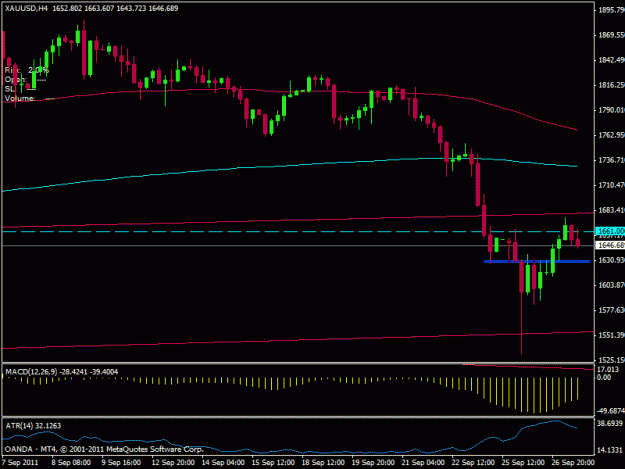This screenshot has width=625, height=469.
Task: Click the Risk 2.0% label
Action: (27, 70)
